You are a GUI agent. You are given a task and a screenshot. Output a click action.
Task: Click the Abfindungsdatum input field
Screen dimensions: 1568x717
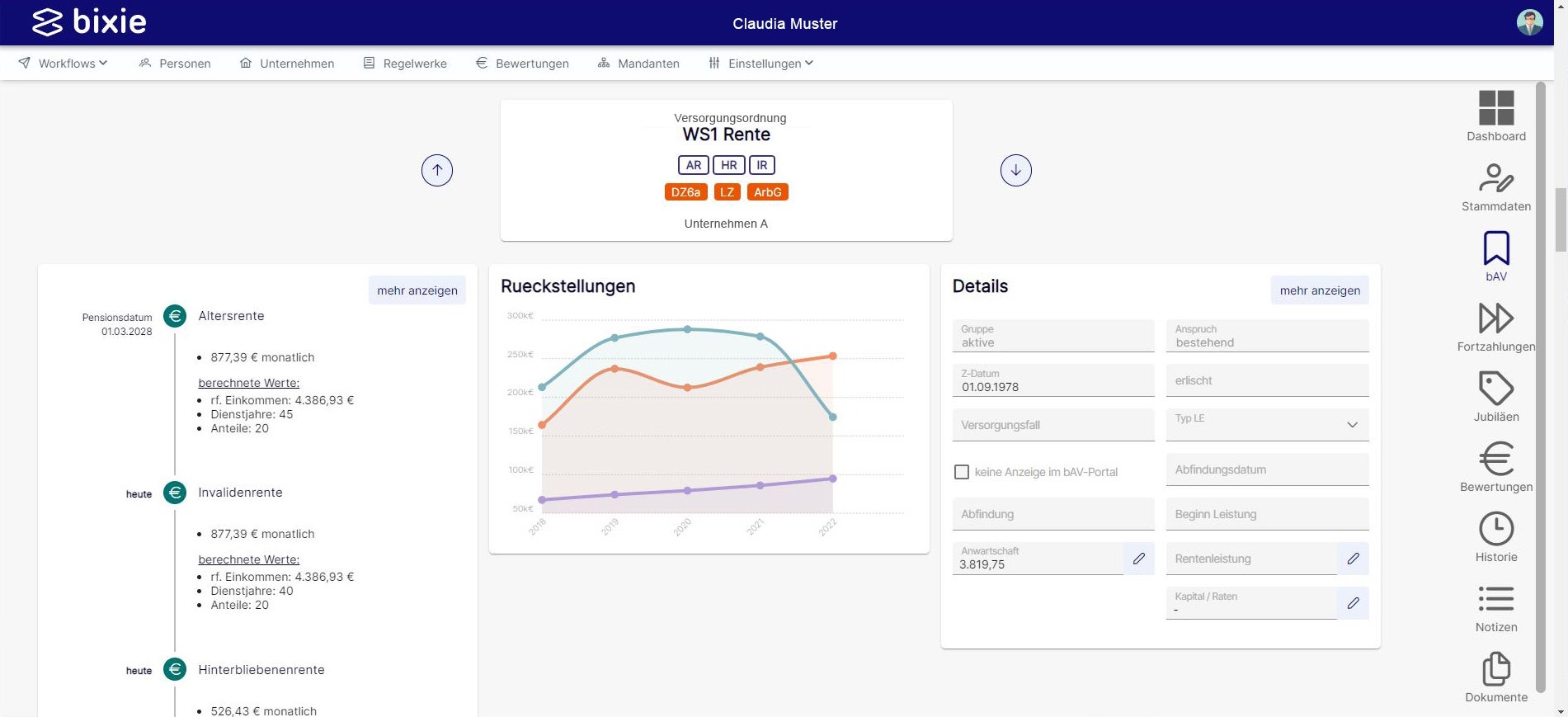point(1267,469)
